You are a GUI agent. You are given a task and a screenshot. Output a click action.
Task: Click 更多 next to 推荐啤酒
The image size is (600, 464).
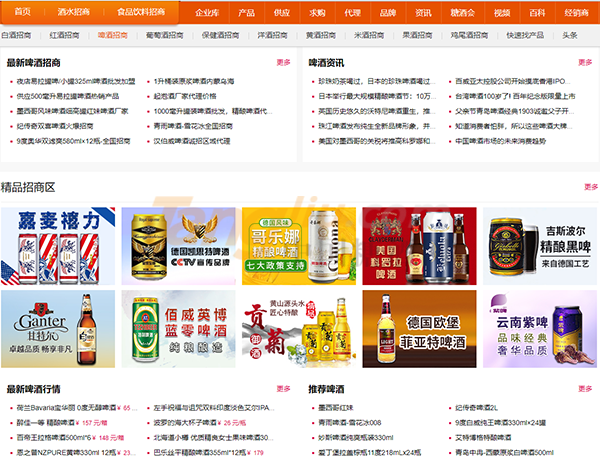coord(585,389)
